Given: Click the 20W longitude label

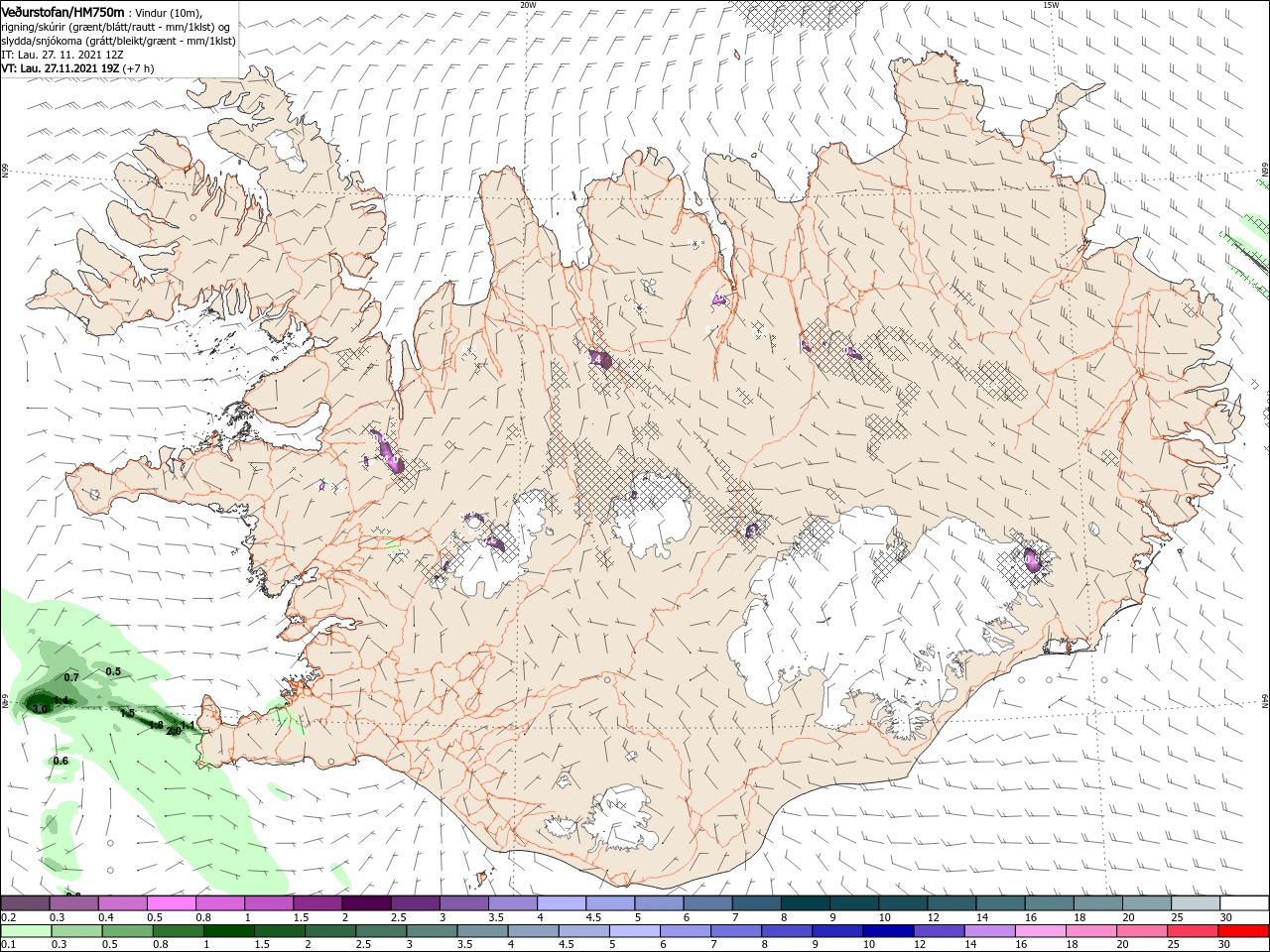Looking at the screenshot, I should click(x=528, y=5).
